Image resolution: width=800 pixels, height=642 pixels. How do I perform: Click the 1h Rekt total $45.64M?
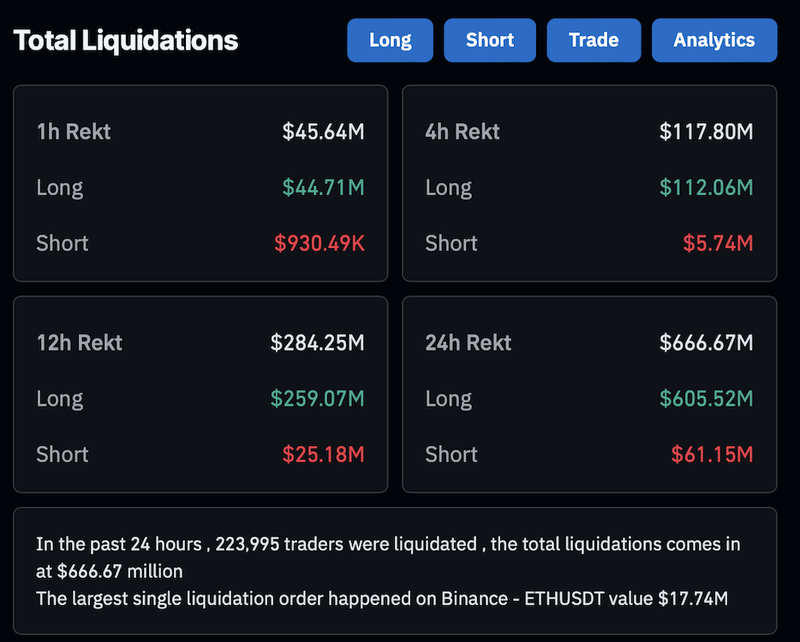point(323,131)
